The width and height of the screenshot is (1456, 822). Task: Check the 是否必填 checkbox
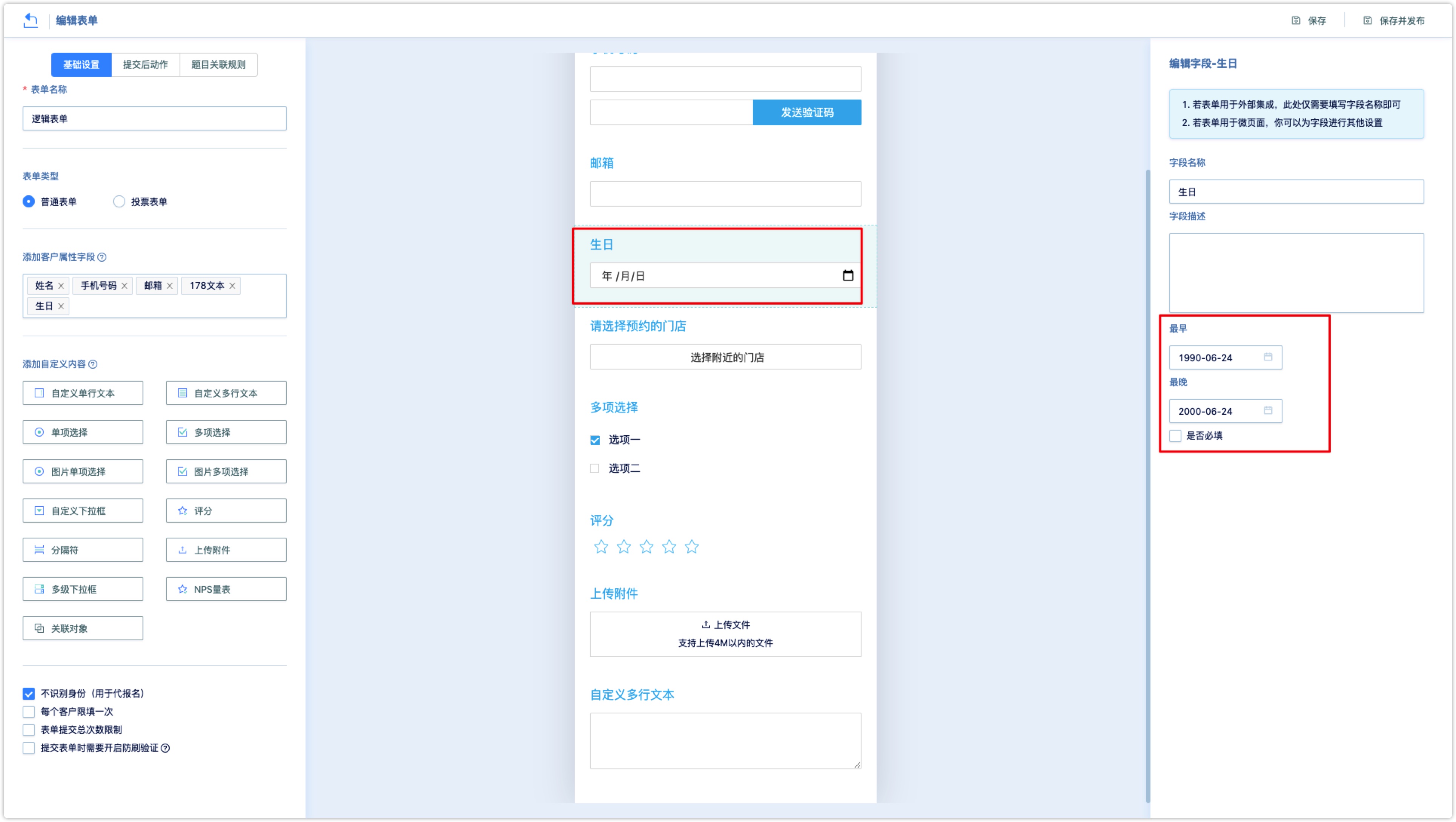tap(1175, 436)
